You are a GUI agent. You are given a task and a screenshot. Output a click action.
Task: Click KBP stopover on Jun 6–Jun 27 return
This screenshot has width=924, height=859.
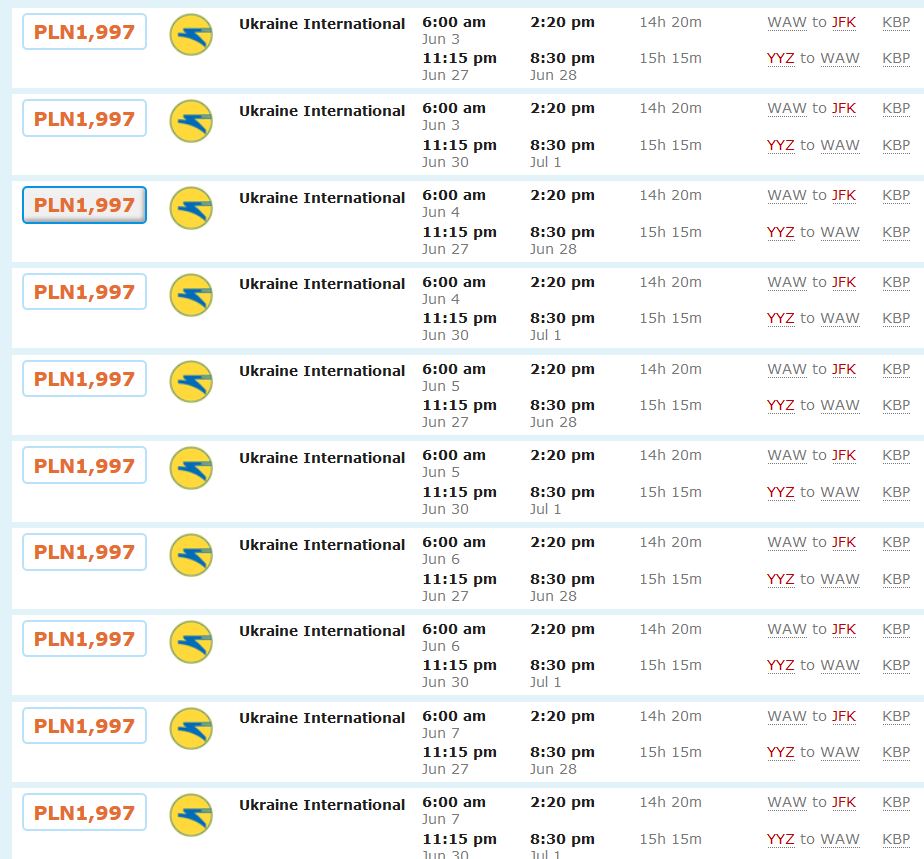896,579
